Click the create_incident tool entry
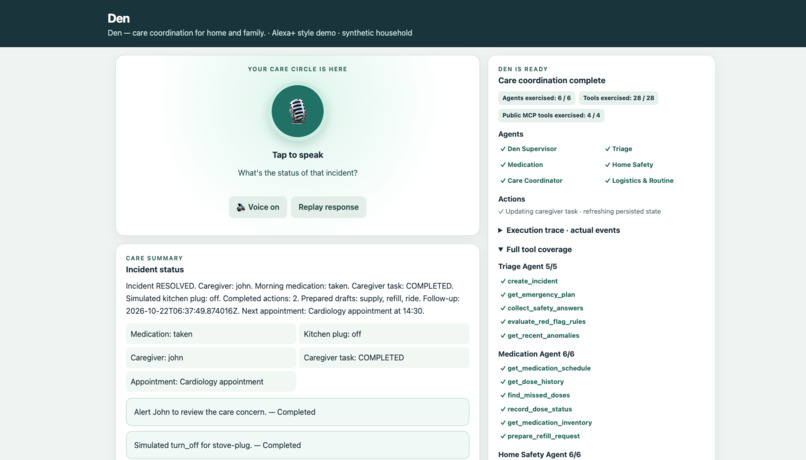Viewport: 806px width, 460px height. tap(529, 281)
